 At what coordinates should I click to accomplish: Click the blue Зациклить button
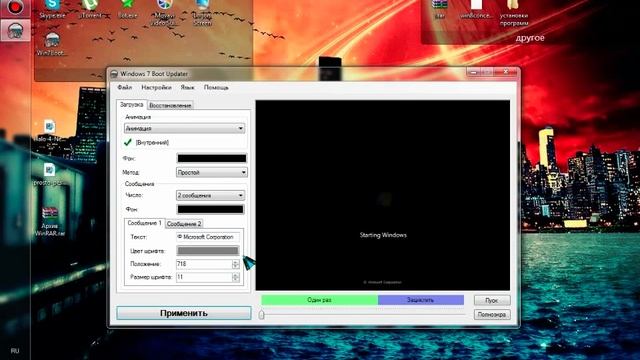pyautogui.click(x=420, y=300)
